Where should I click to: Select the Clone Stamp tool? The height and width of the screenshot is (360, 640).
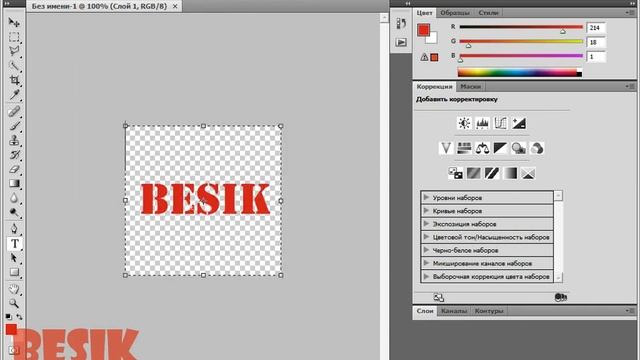point(14,140)
